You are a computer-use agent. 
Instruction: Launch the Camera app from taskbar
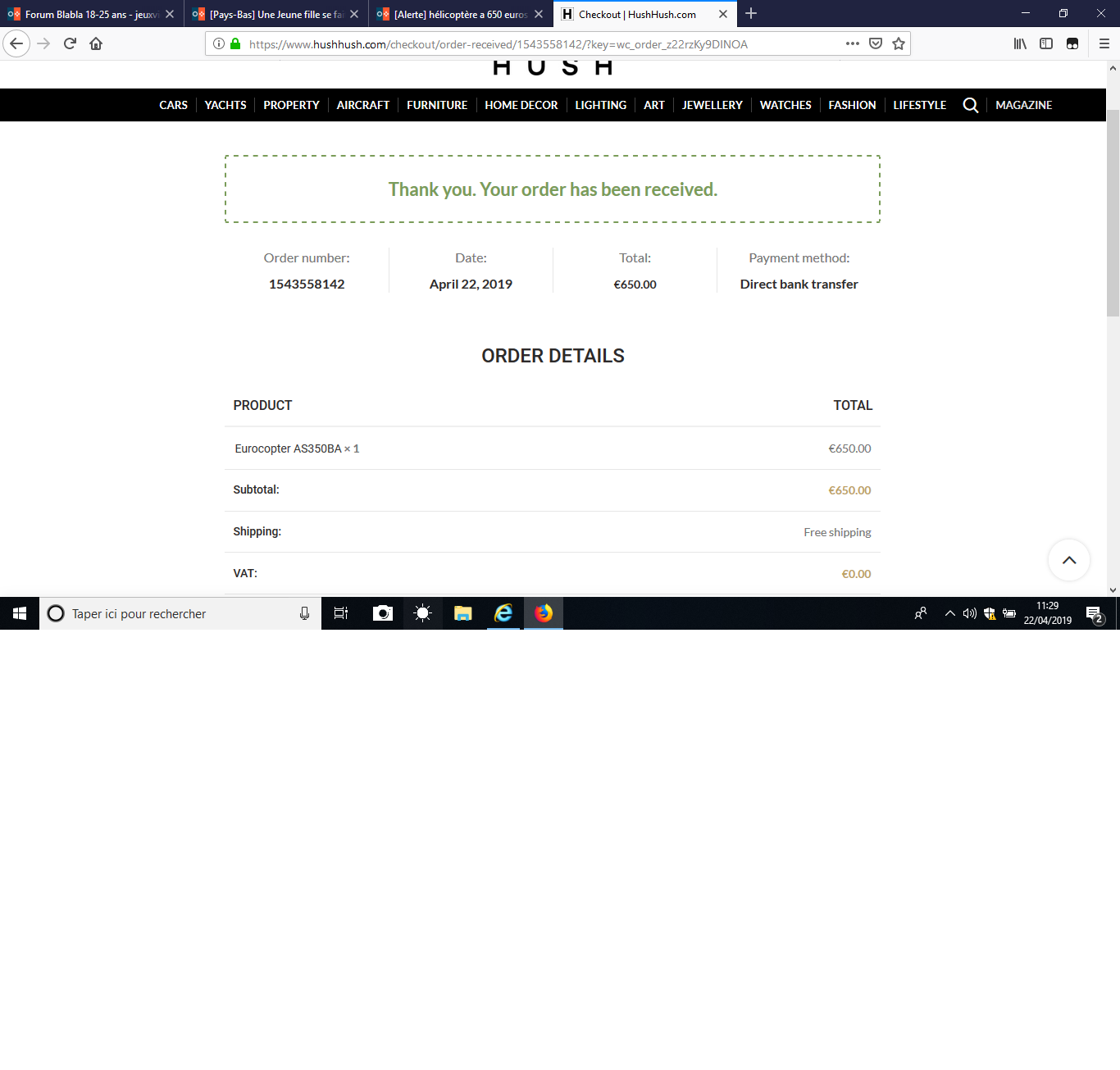point(382,613)
